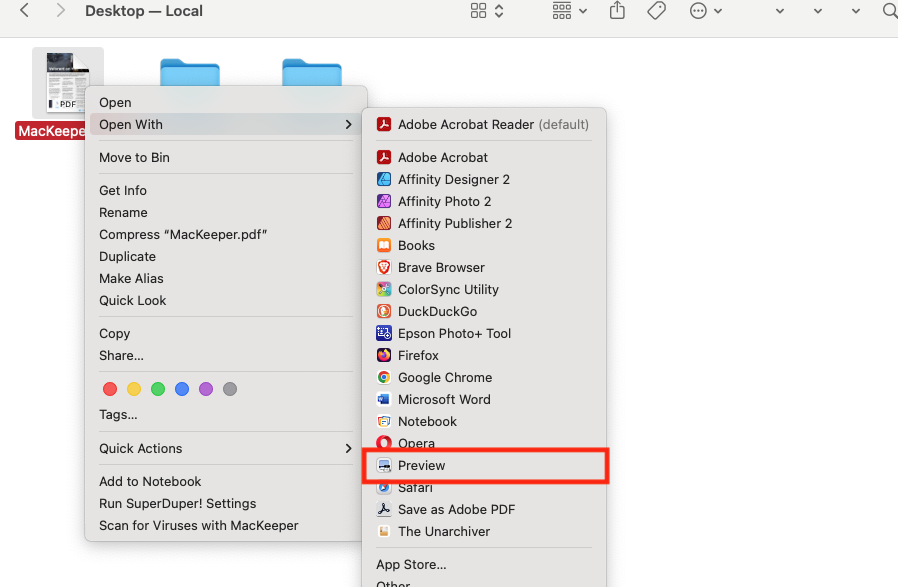This screenshot has height=587, width=898.
Task: Select the Adobe Acrobat Reader icon
Action: 384,124
